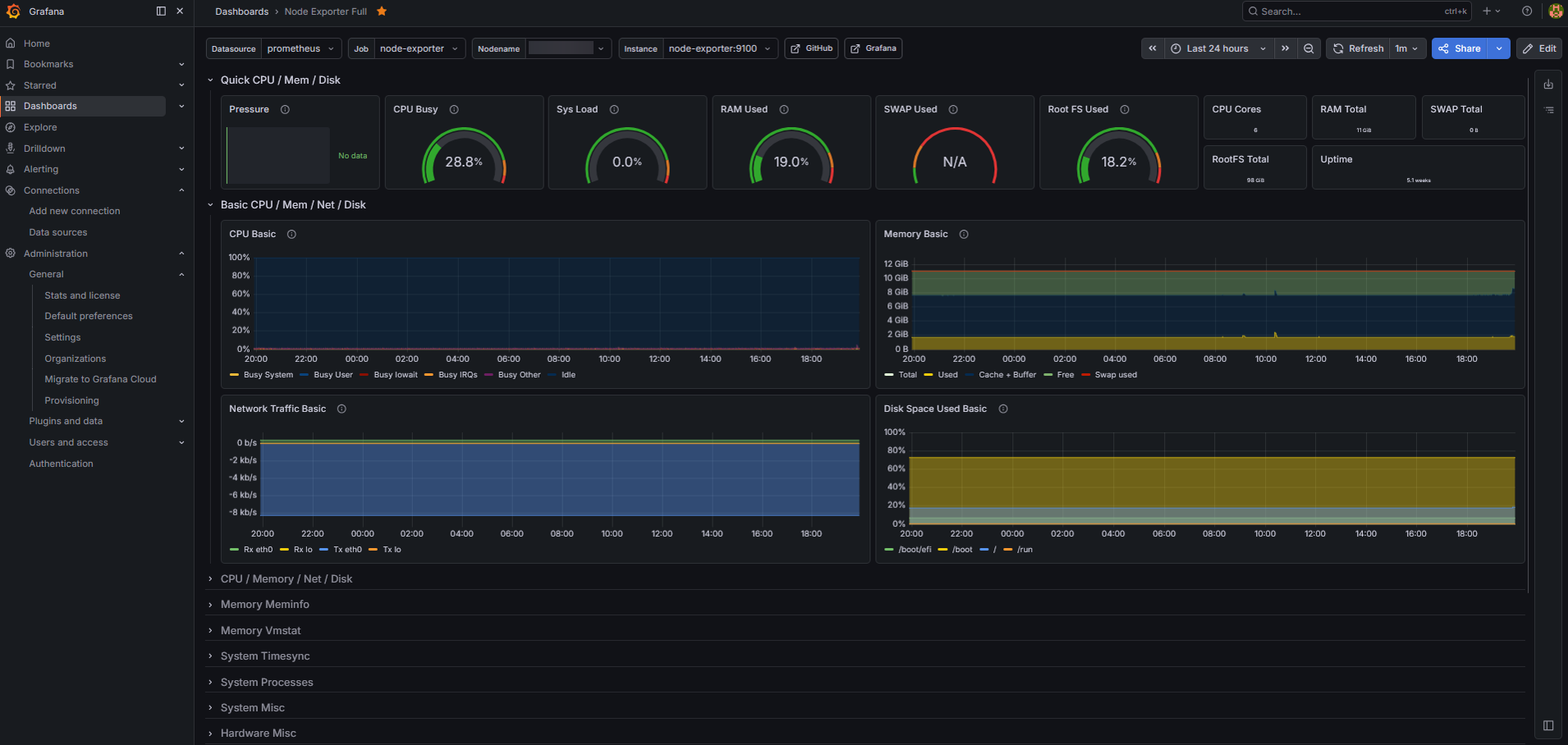The width and height of the screenshot is (1568, 745).
Task: Open CPU Busy panel info icon
Action: [454, 110]
